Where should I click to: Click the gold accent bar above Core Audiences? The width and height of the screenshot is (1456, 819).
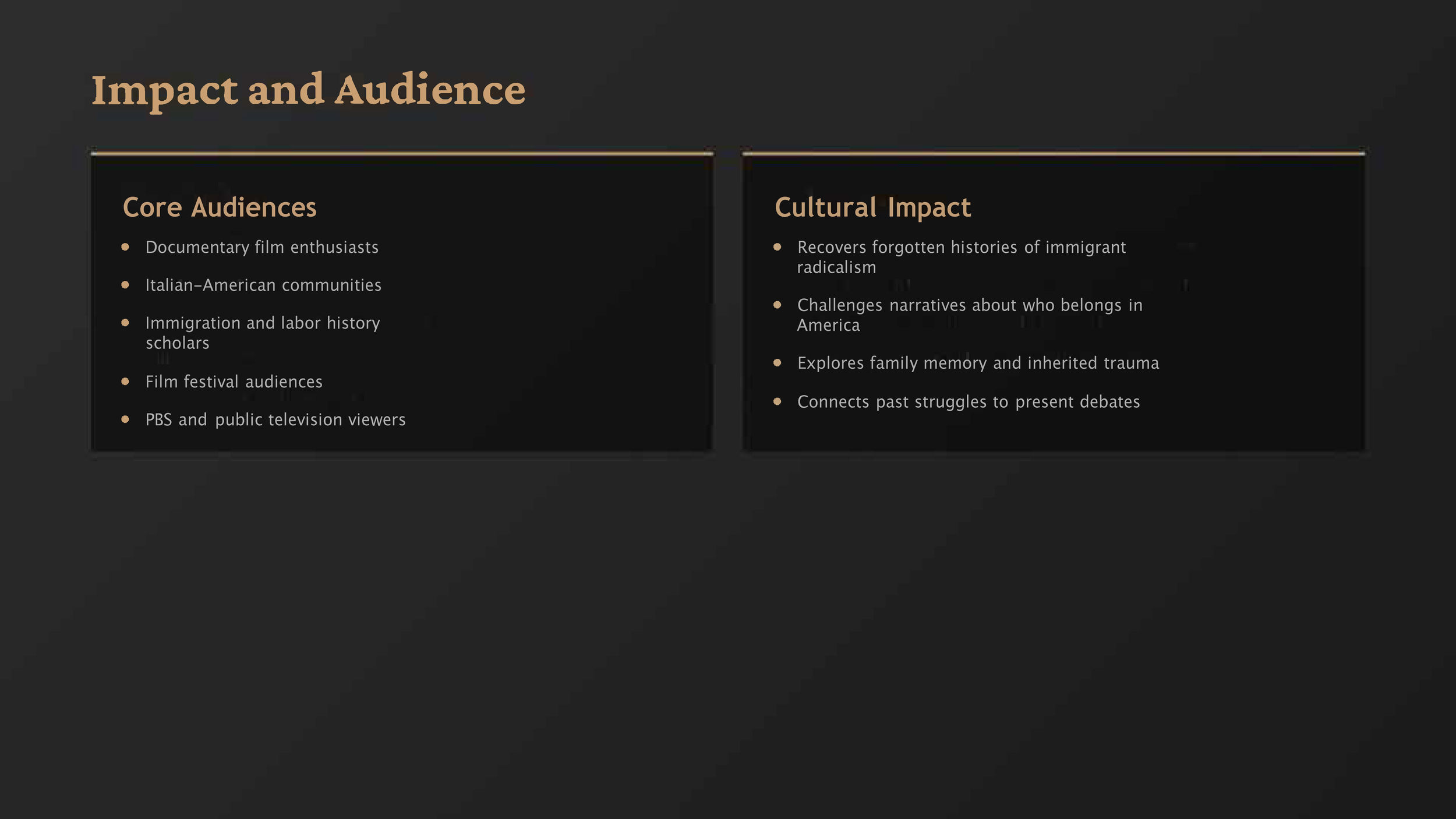click(402, 153)
